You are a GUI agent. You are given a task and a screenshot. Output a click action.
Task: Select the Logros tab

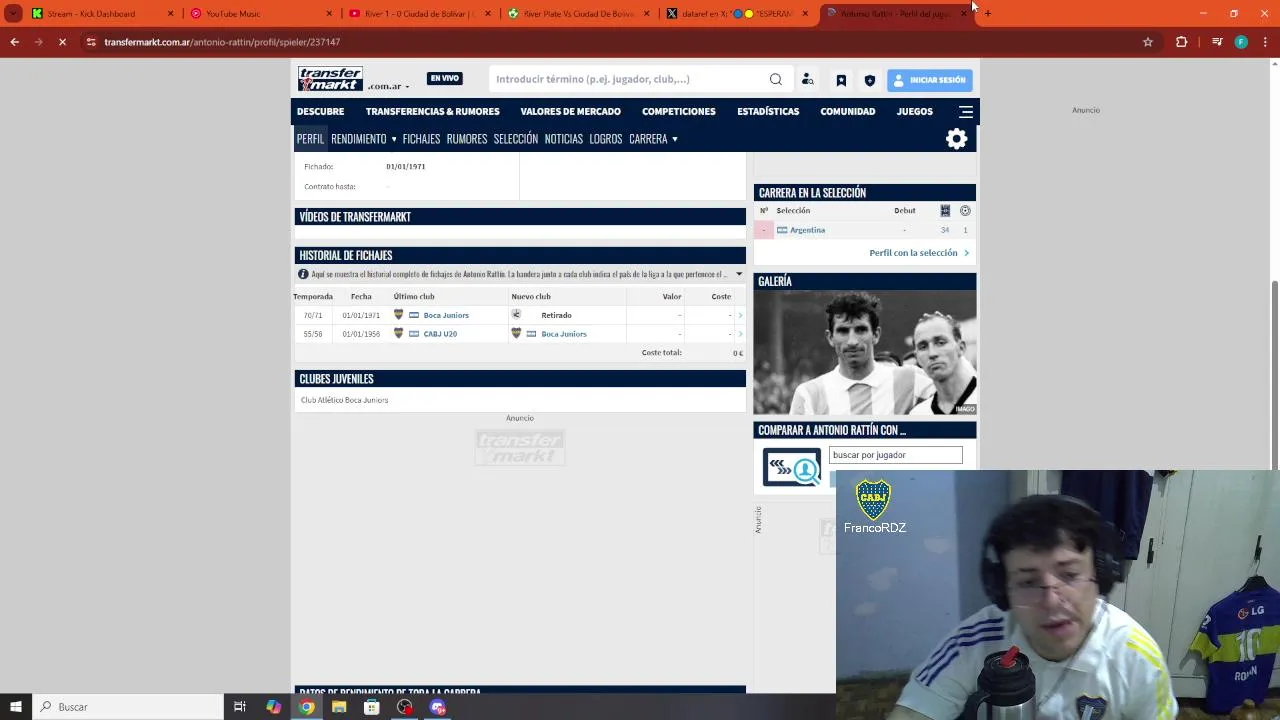[x=606, y=139]
